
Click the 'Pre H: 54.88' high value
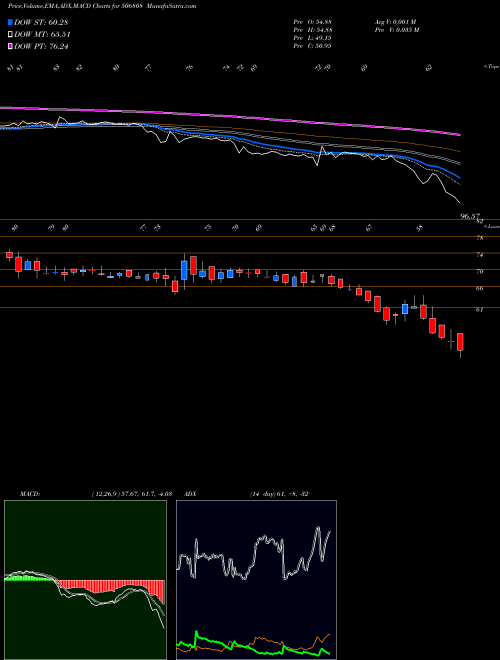point(312,30)
